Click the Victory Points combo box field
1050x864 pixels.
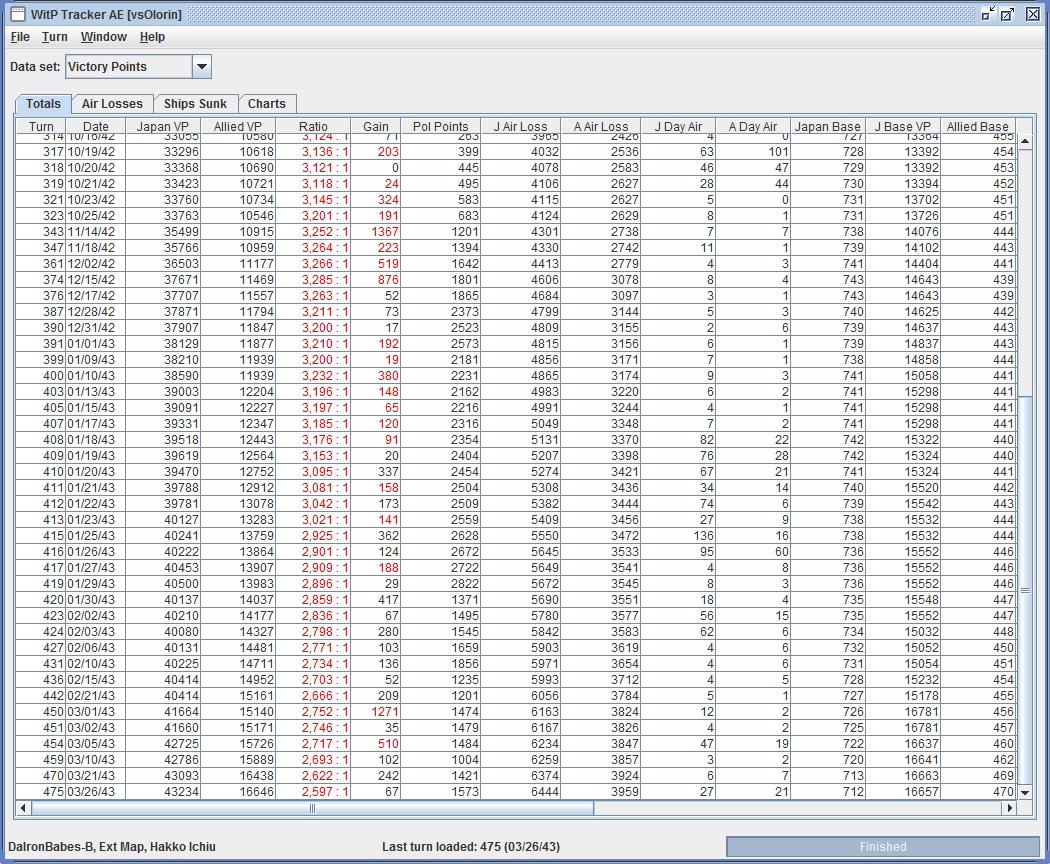click(x=129, y=66)
